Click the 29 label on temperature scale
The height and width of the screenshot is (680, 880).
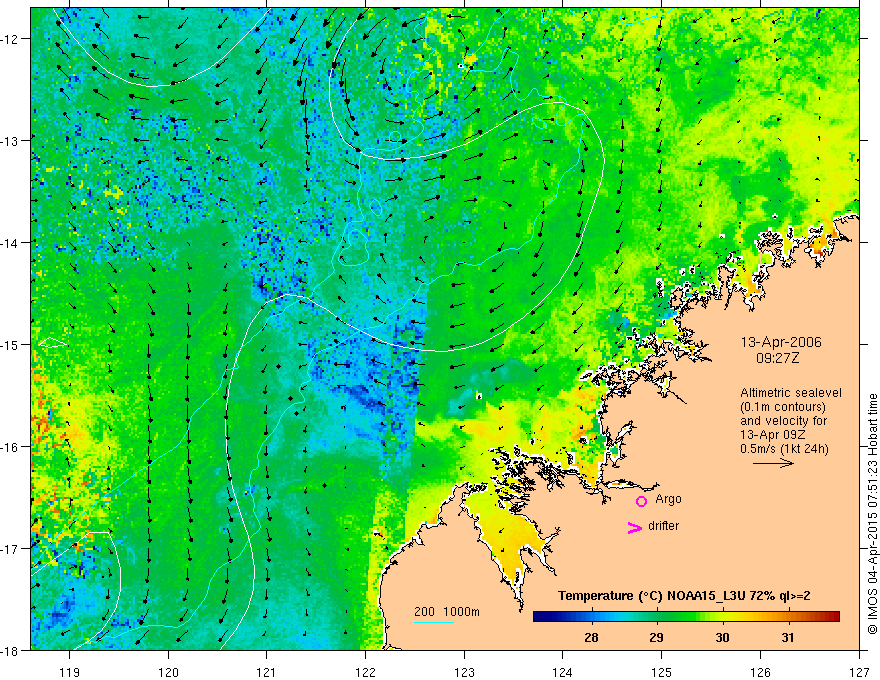point(656,637)
